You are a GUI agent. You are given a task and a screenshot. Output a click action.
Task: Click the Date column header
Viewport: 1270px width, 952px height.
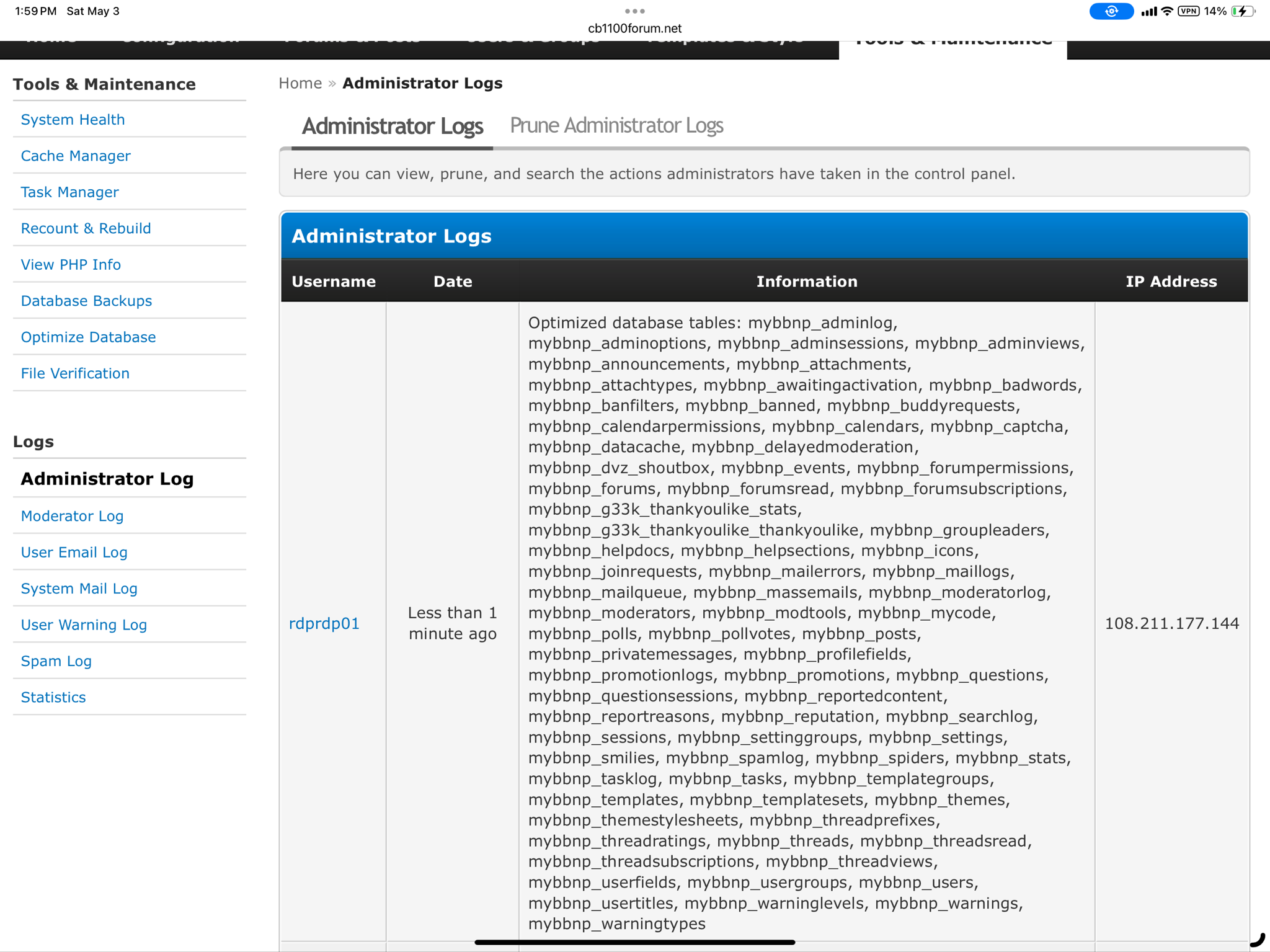(x=453, y=282)
